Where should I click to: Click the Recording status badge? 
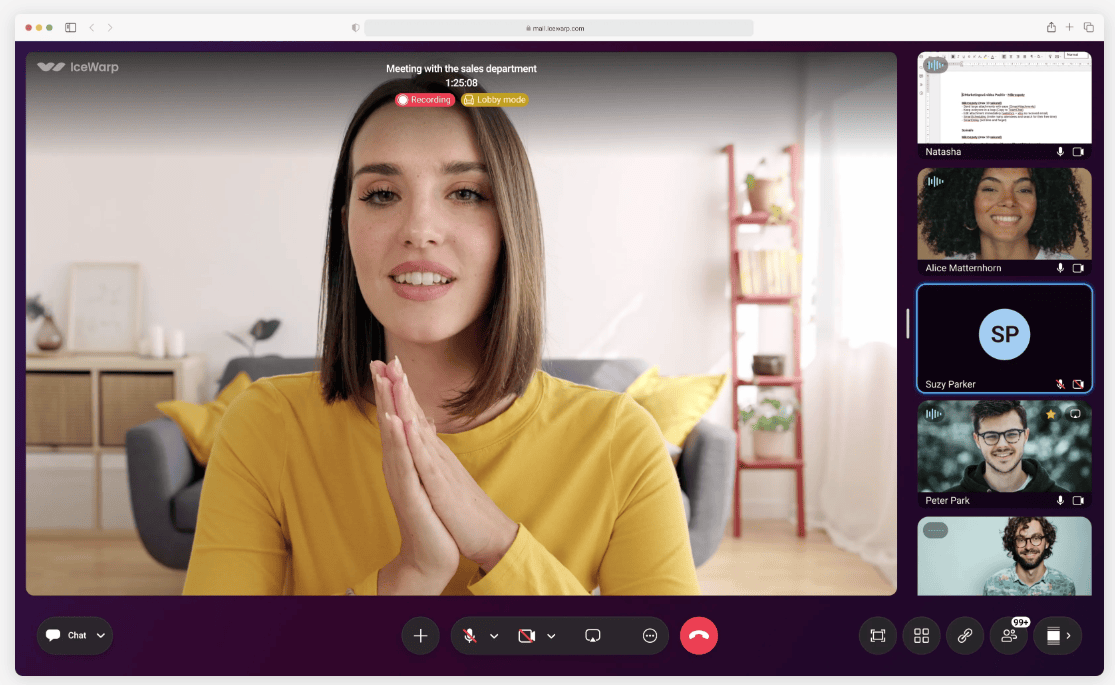pos(425,100)
